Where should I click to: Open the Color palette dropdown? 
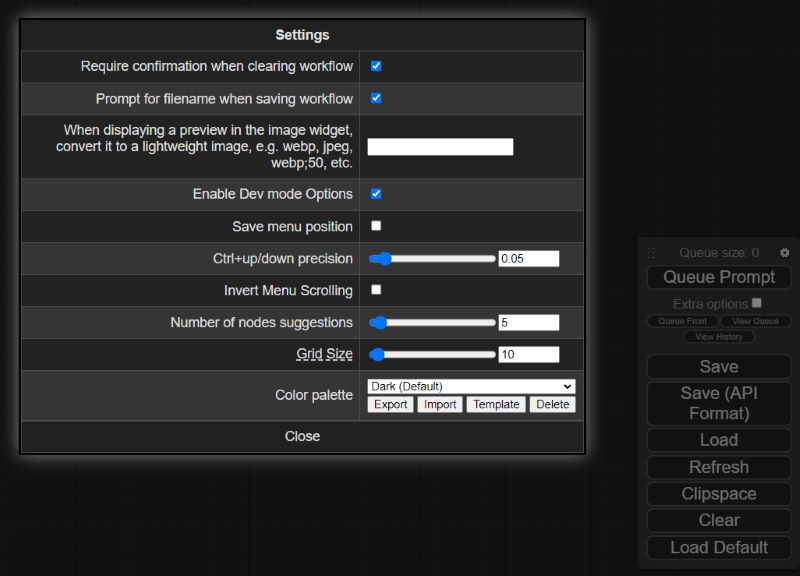coord(471,386)
